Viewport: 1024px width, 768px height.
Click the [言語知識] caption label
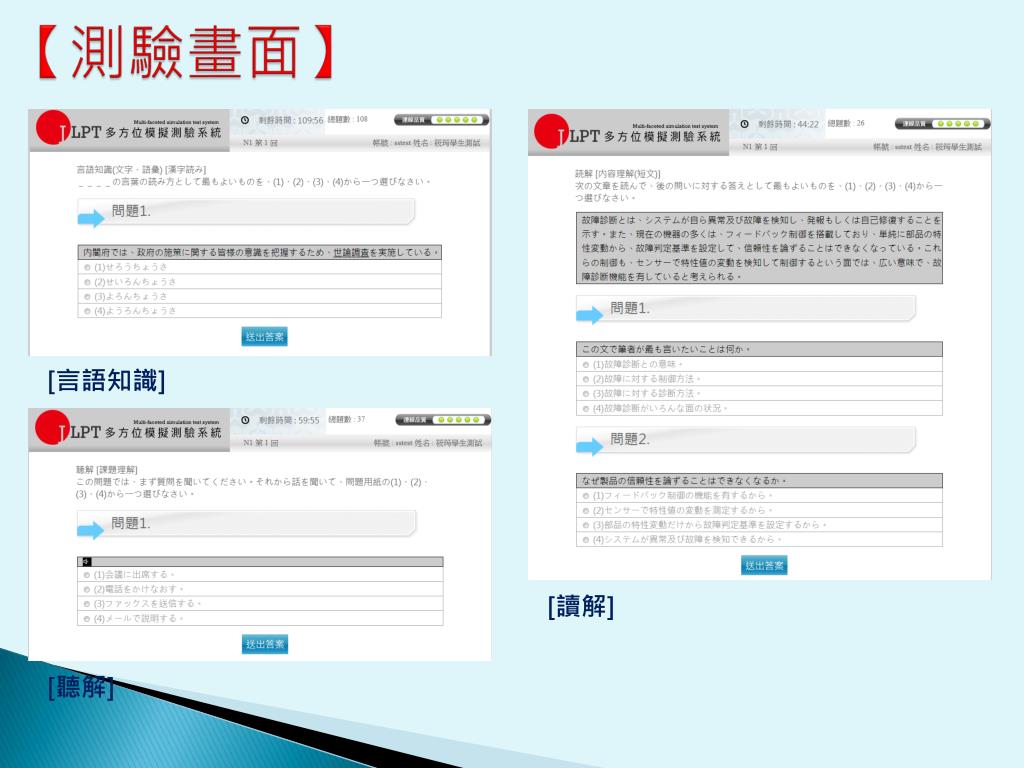pos(106,380)
